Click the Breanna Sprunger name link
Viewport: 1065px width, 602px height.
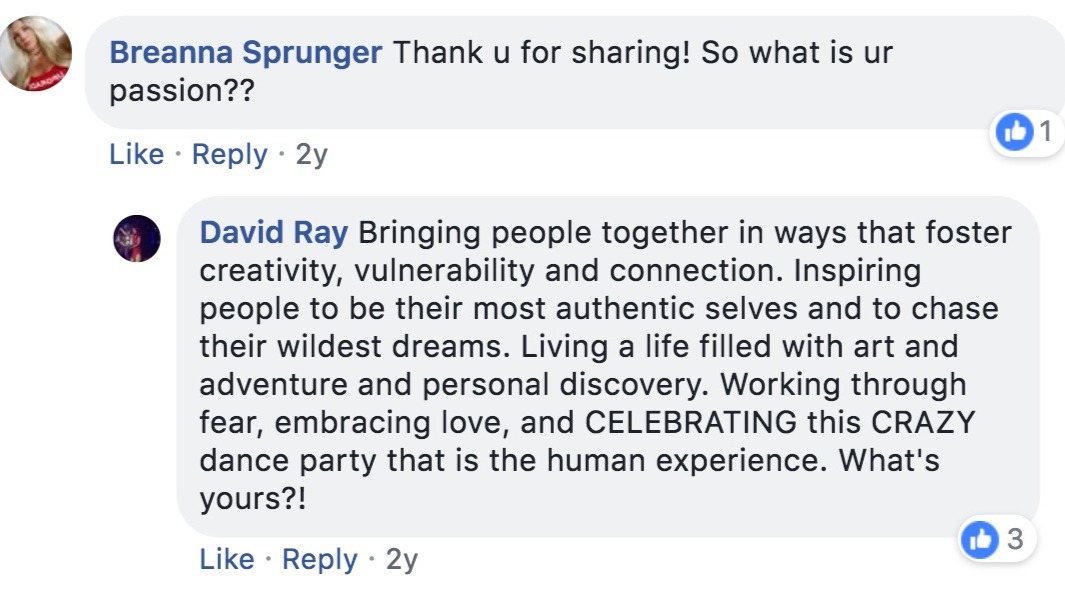point(245,52)
